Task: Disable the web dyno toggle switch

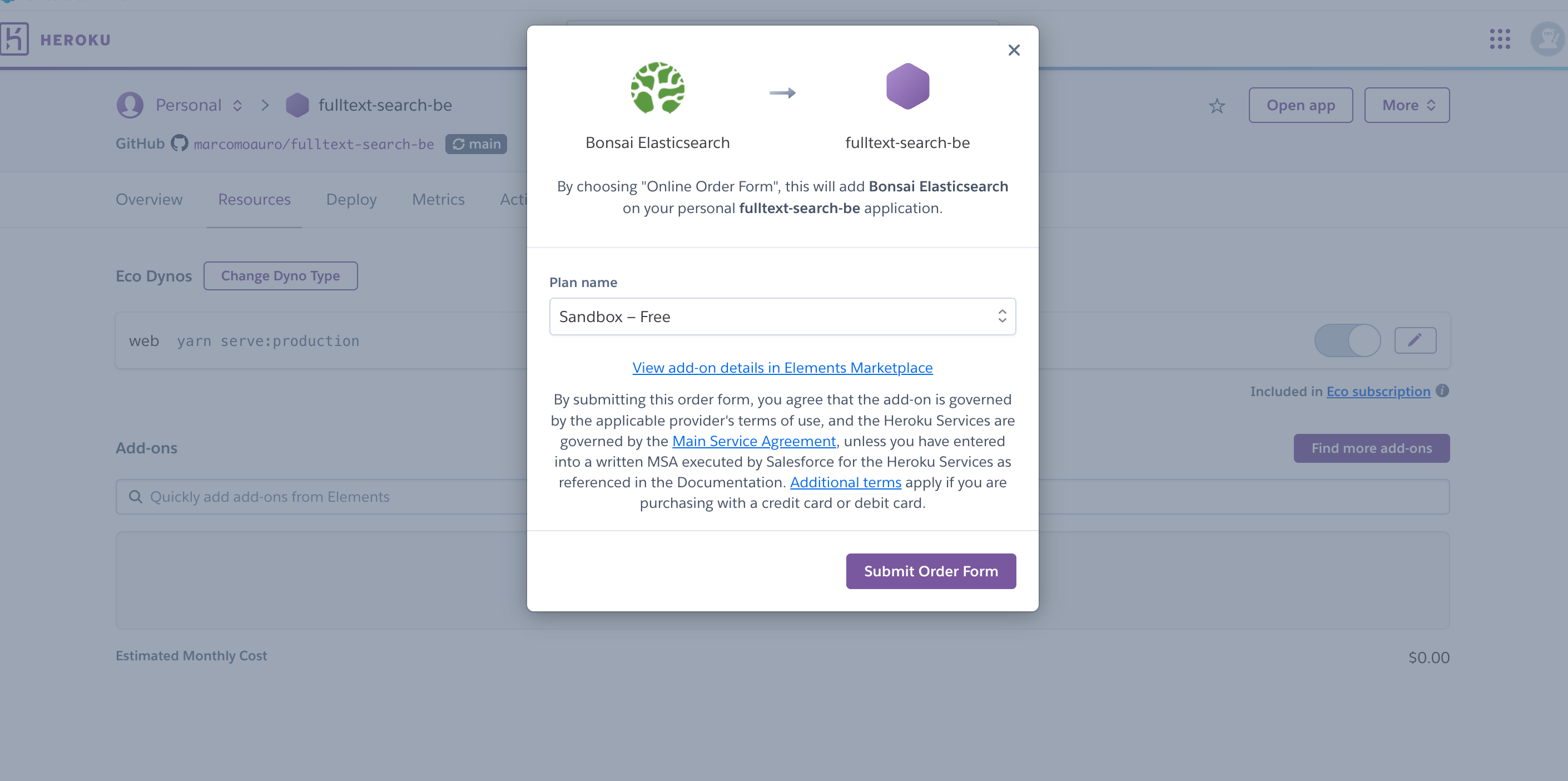Action: pyautogui.click(x=1347, y=340)
